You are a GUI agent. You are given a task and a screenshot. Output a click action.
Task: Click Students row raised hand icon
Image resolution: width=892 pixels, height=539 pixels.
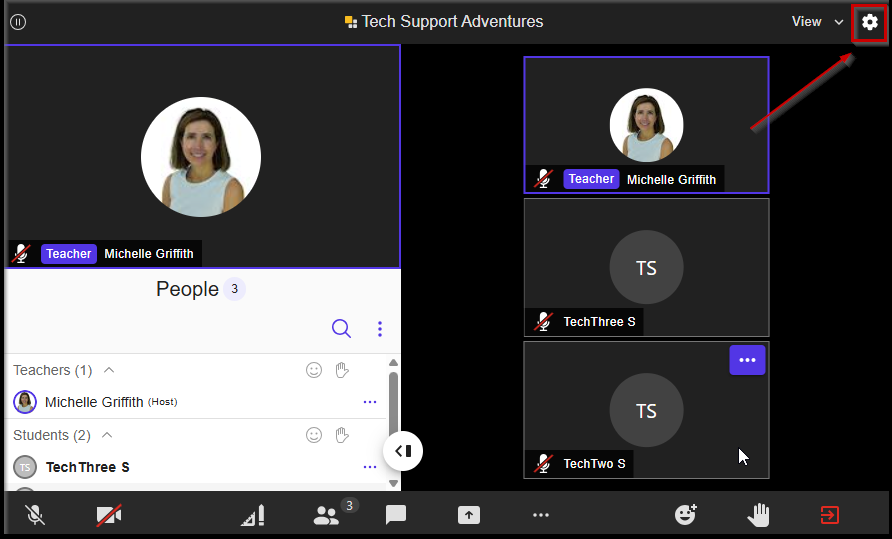(342, 435)
